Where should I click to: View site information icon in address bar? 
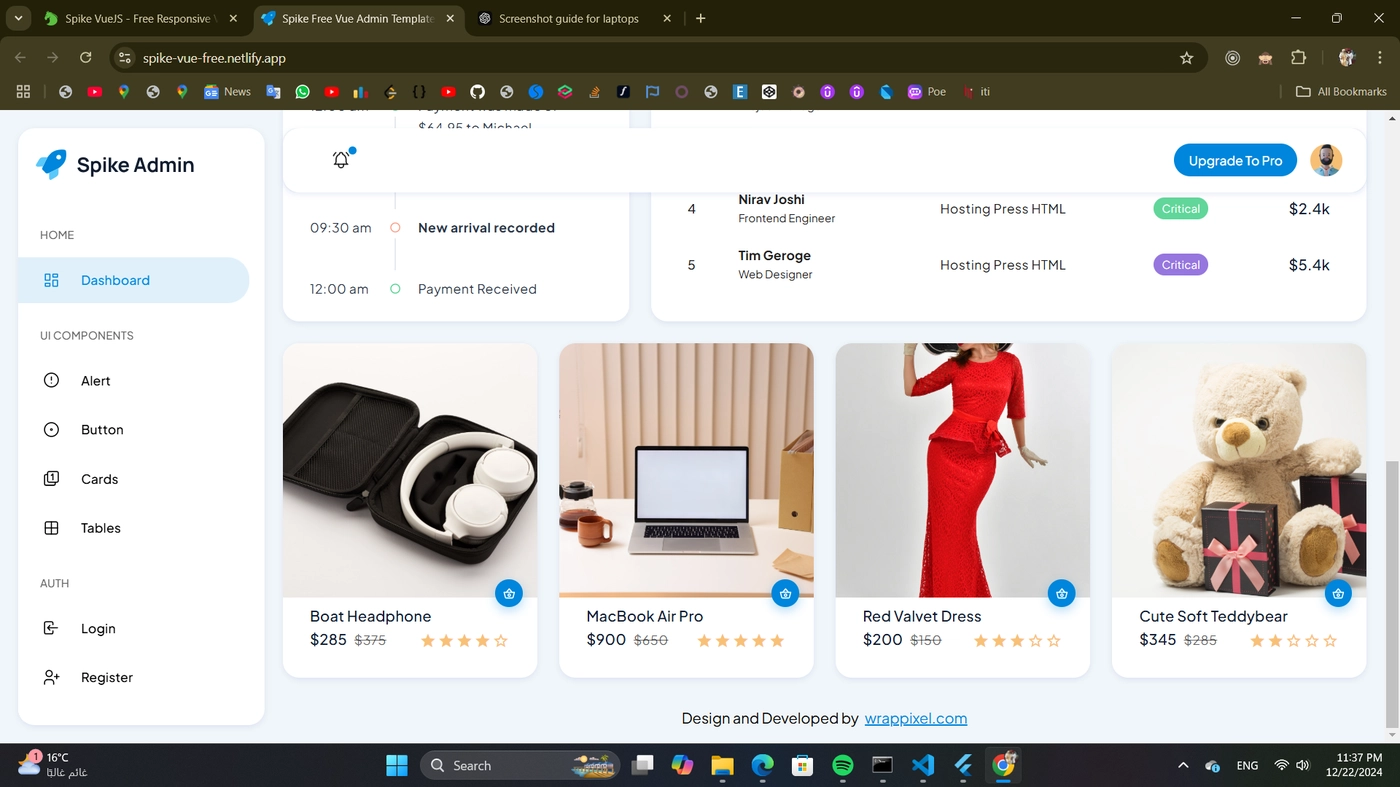pyautogui.click(x=124, y=58)
